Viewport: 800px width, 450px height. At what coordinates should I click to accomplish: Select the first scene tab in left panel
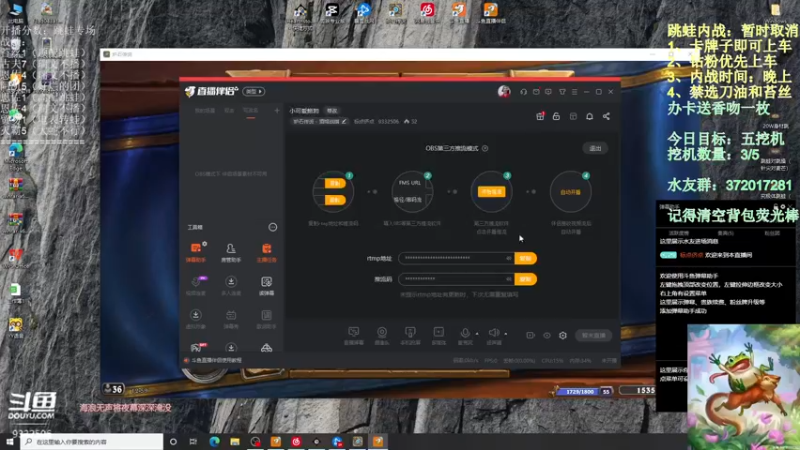click(205, 111)
